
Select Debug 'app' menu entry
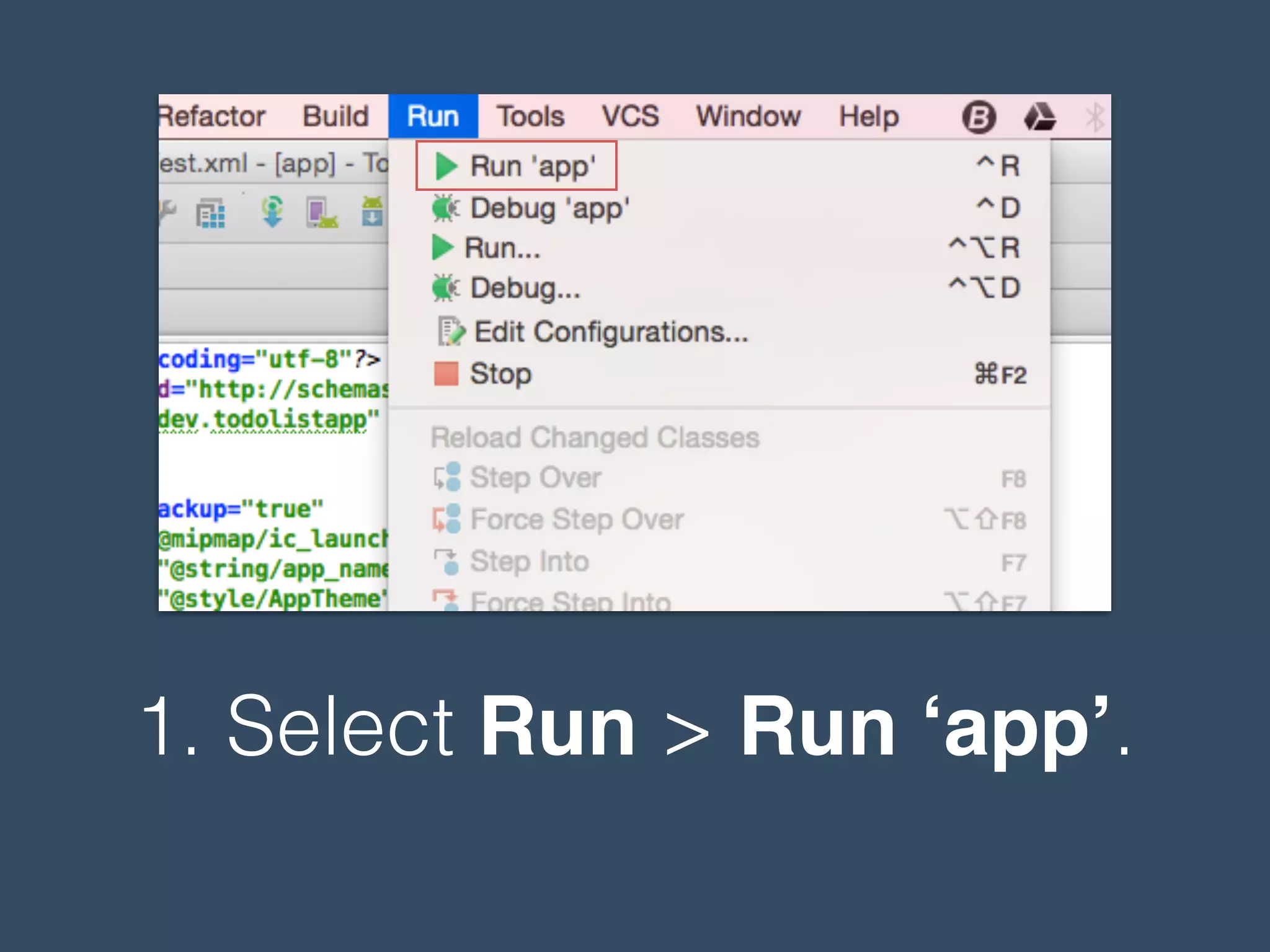click(719, 208)
